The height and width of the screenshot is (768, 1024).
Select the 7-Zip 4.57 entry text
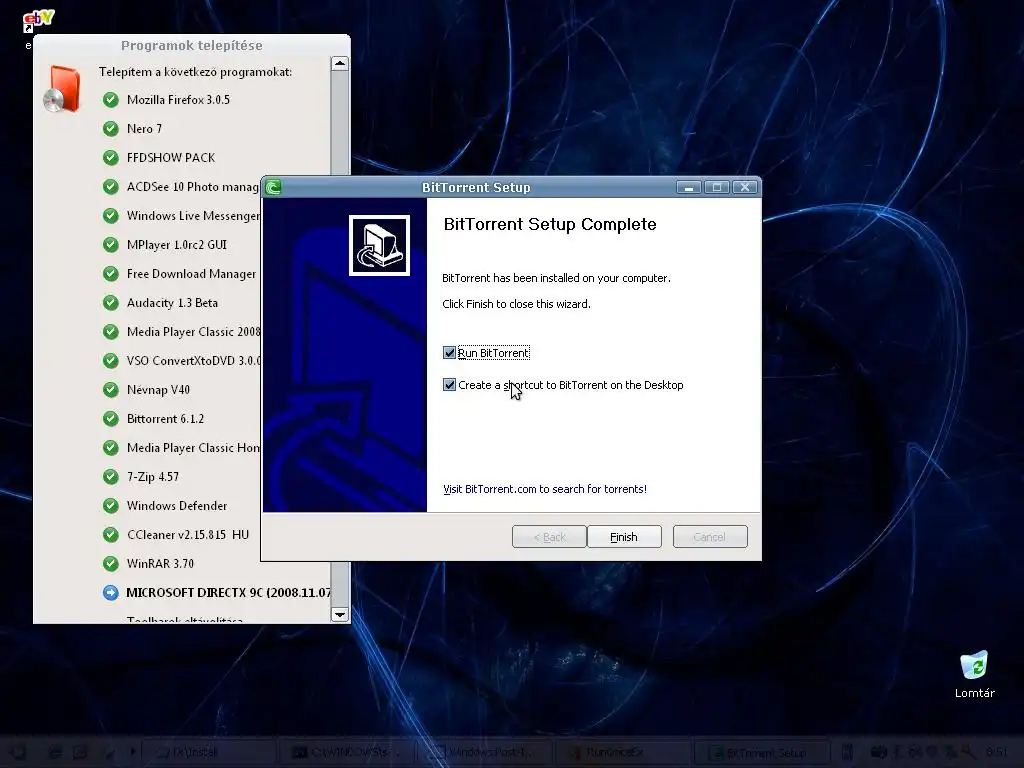[x=153, y=477]
